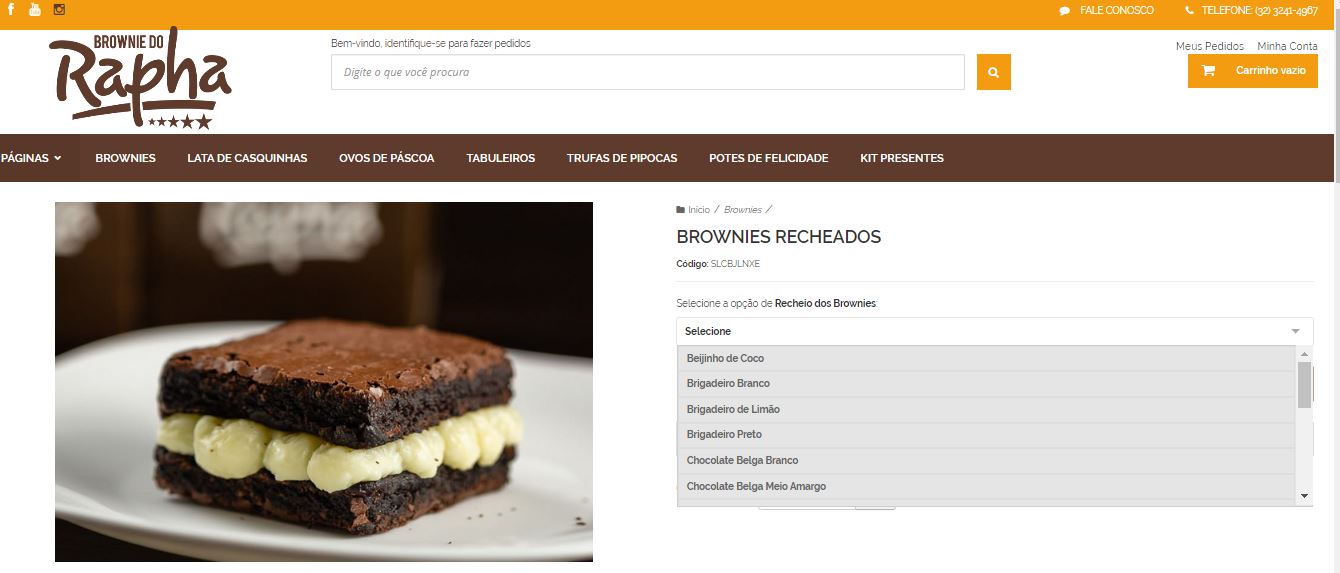Image resolution: width=1340 pixels, height=573 pixels.
Task: Click the dropdown list scrollbar down arrow
Action: [1304, 496]
